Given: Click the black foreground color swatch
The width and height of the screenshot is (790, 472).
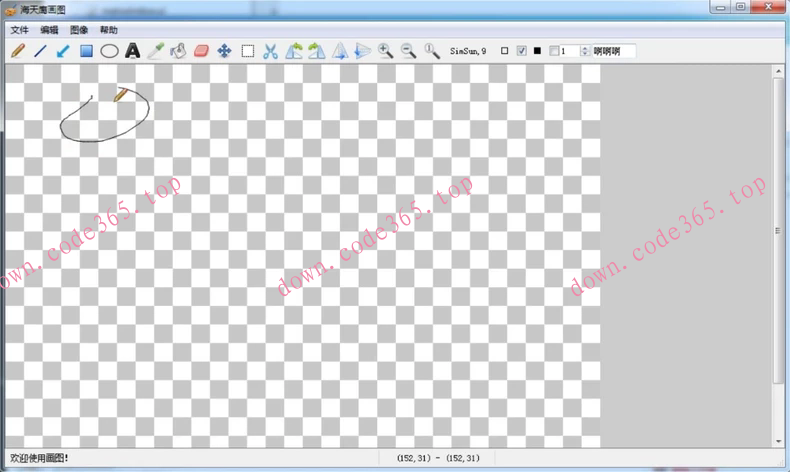Looking at the screenshot, I should tap(537, 51).
